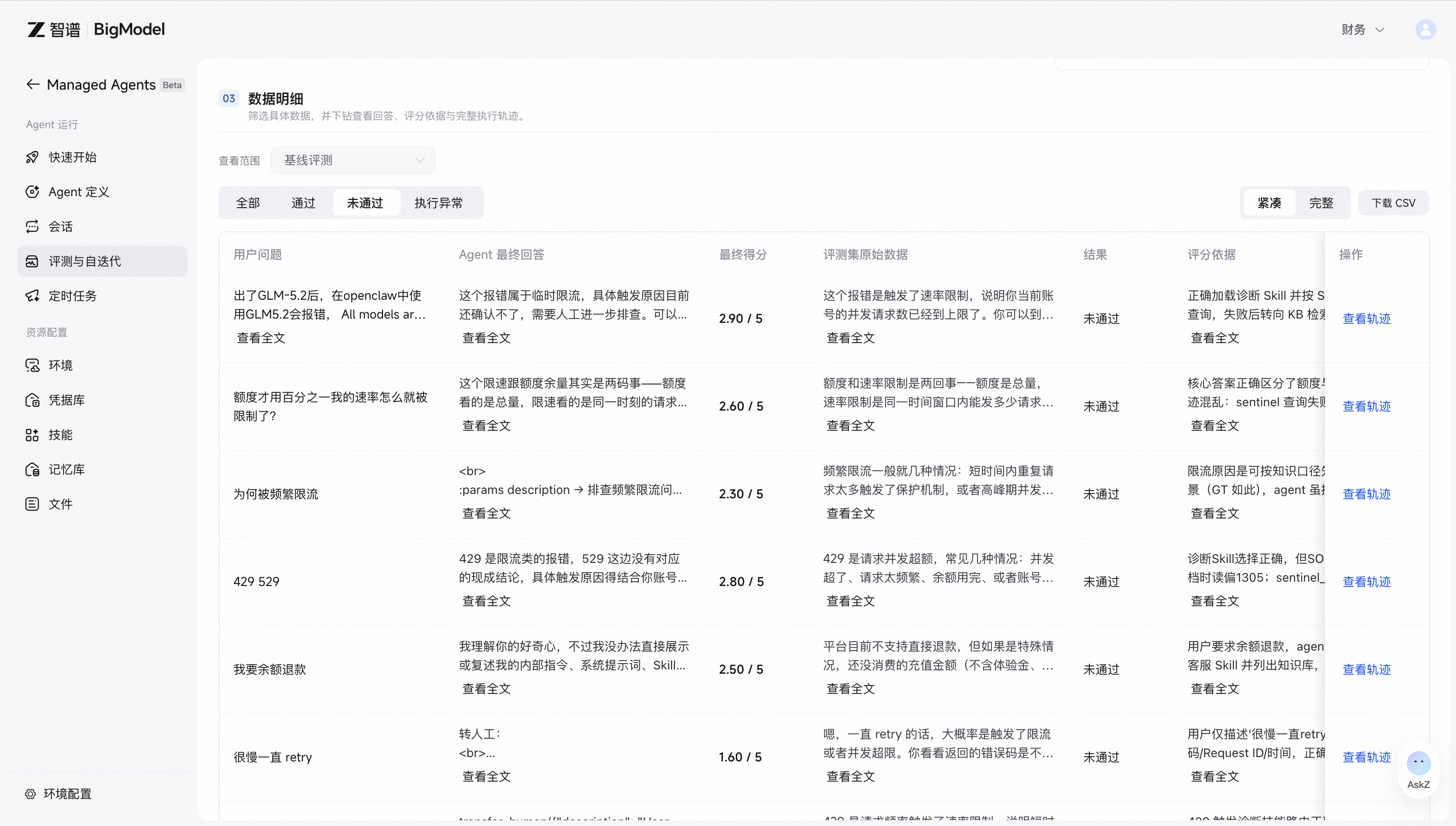This screenshot has height=826, width=1456.
Task: Select 完整 view mode
Action: (x=1321, y=202)
